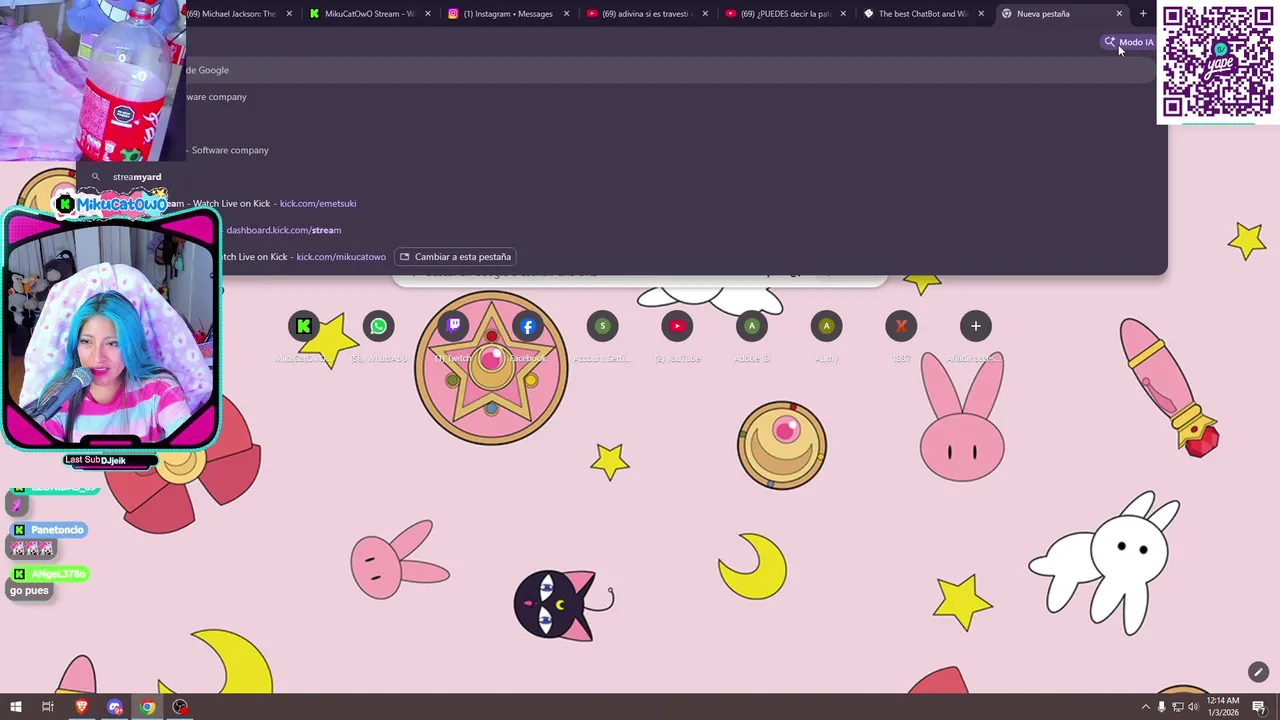Click the microphone tray icon

(x=1161, y=707)
